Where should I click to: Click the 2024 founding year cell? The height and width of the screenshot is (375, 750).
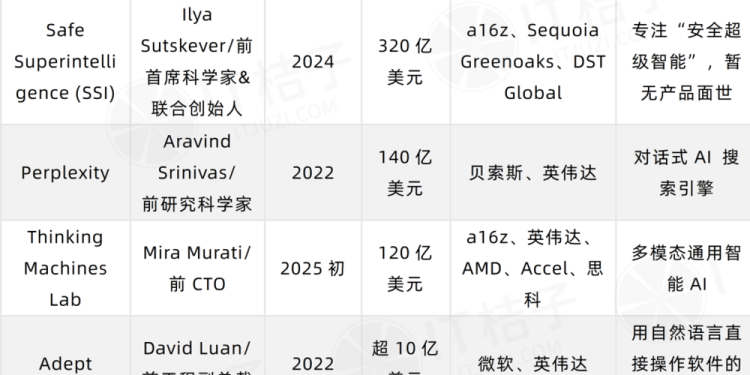pyautogui.click(x=313, y=62)
